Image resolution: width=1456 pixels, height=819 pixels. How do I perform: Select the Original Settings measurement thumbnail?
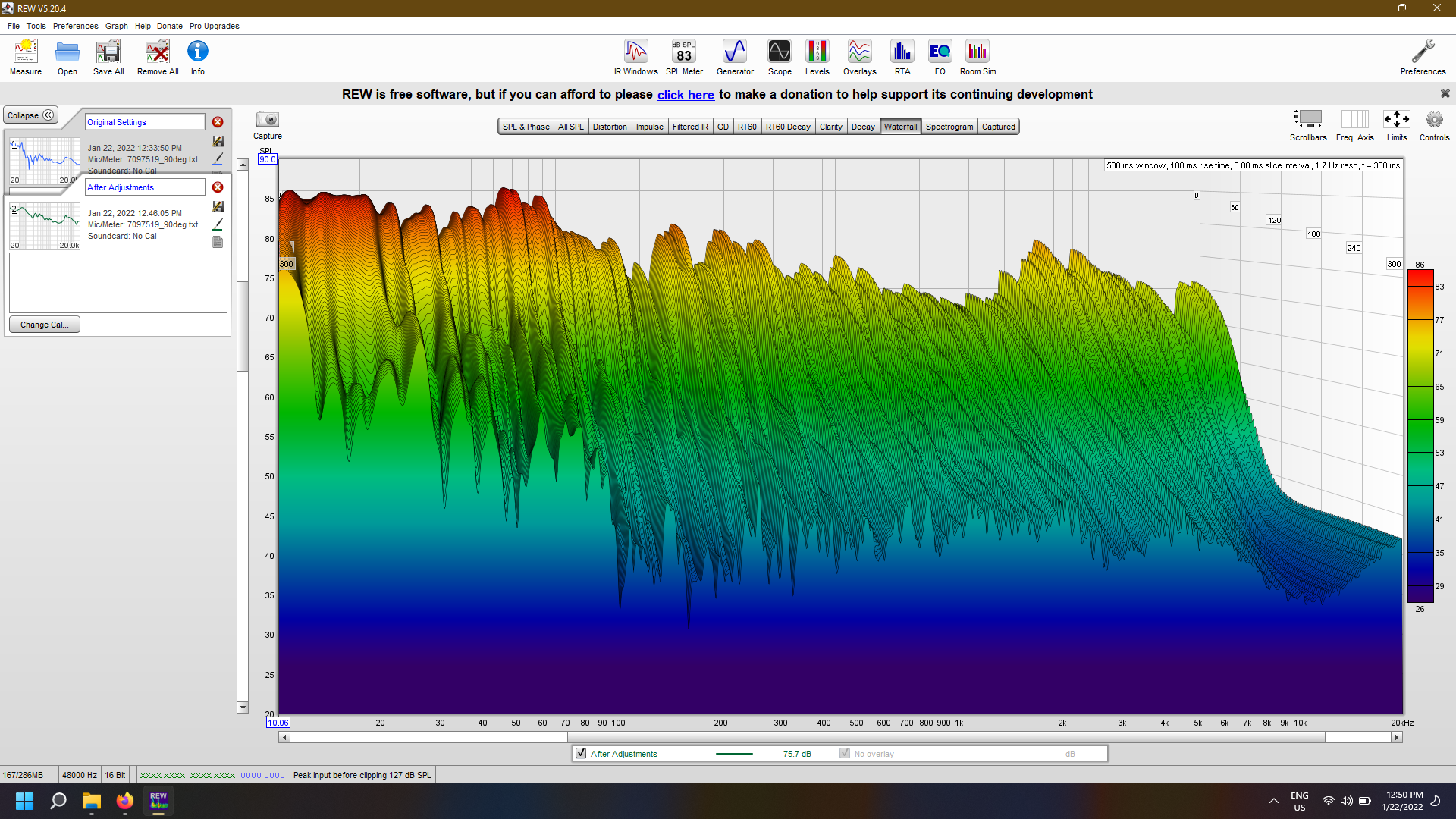[44, 161]
